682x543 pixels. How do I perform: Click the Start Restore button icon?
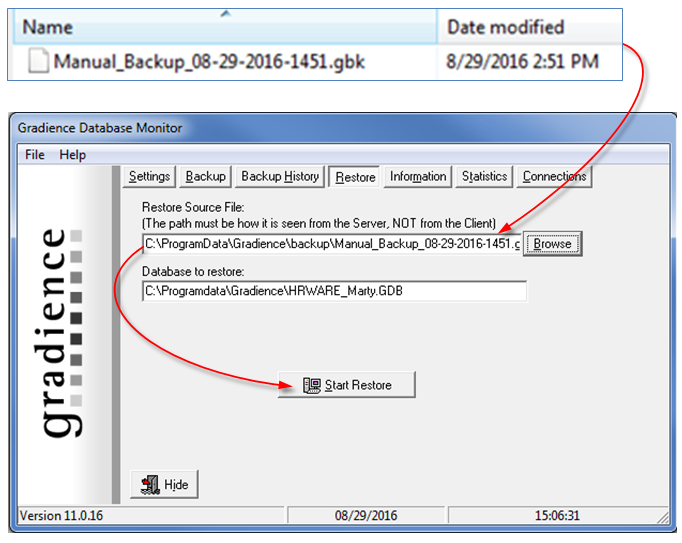click(x=311, y=385)
